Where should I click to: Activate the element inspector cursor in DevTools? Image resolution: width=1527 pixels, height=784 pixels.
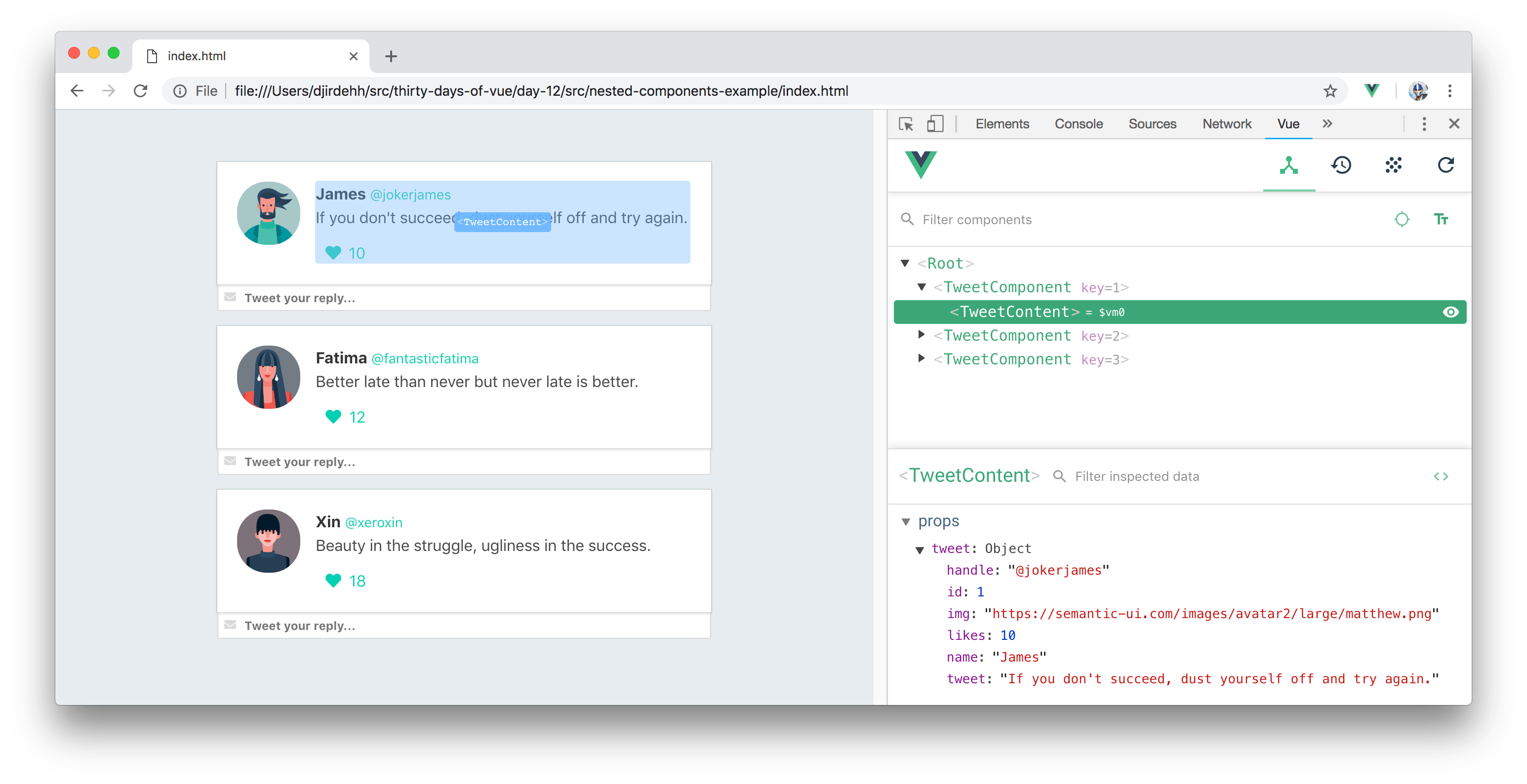906,124
